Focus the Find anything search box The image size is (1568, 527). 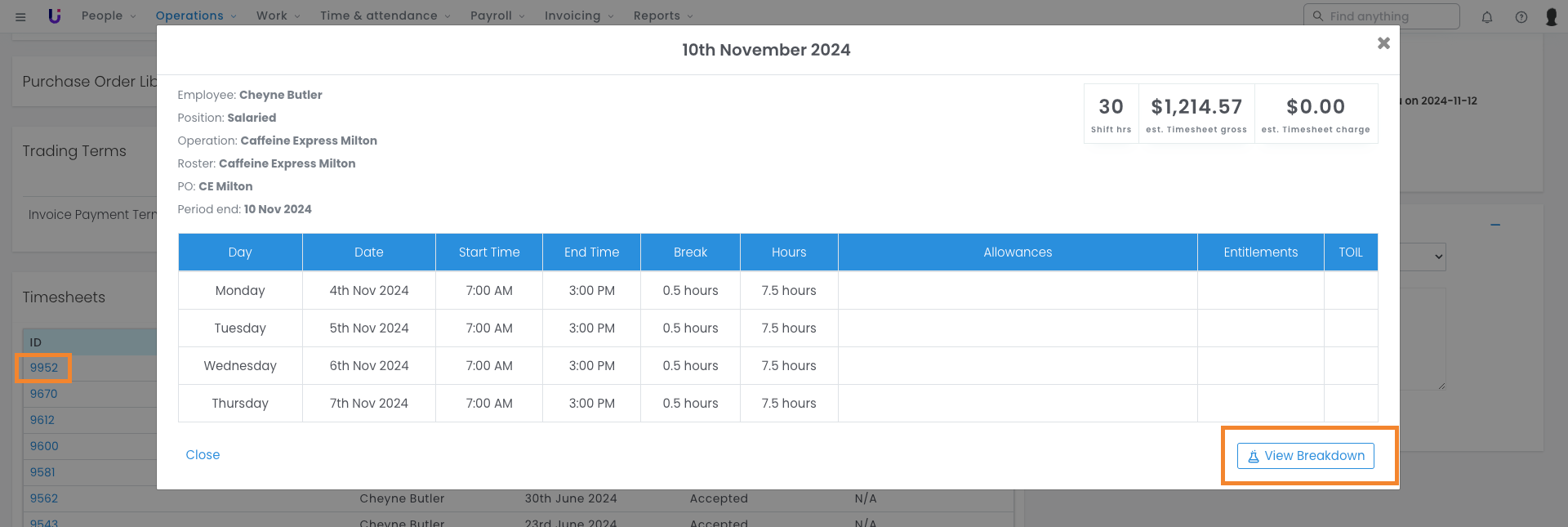pyautogui.click(x=1390, y=16)
